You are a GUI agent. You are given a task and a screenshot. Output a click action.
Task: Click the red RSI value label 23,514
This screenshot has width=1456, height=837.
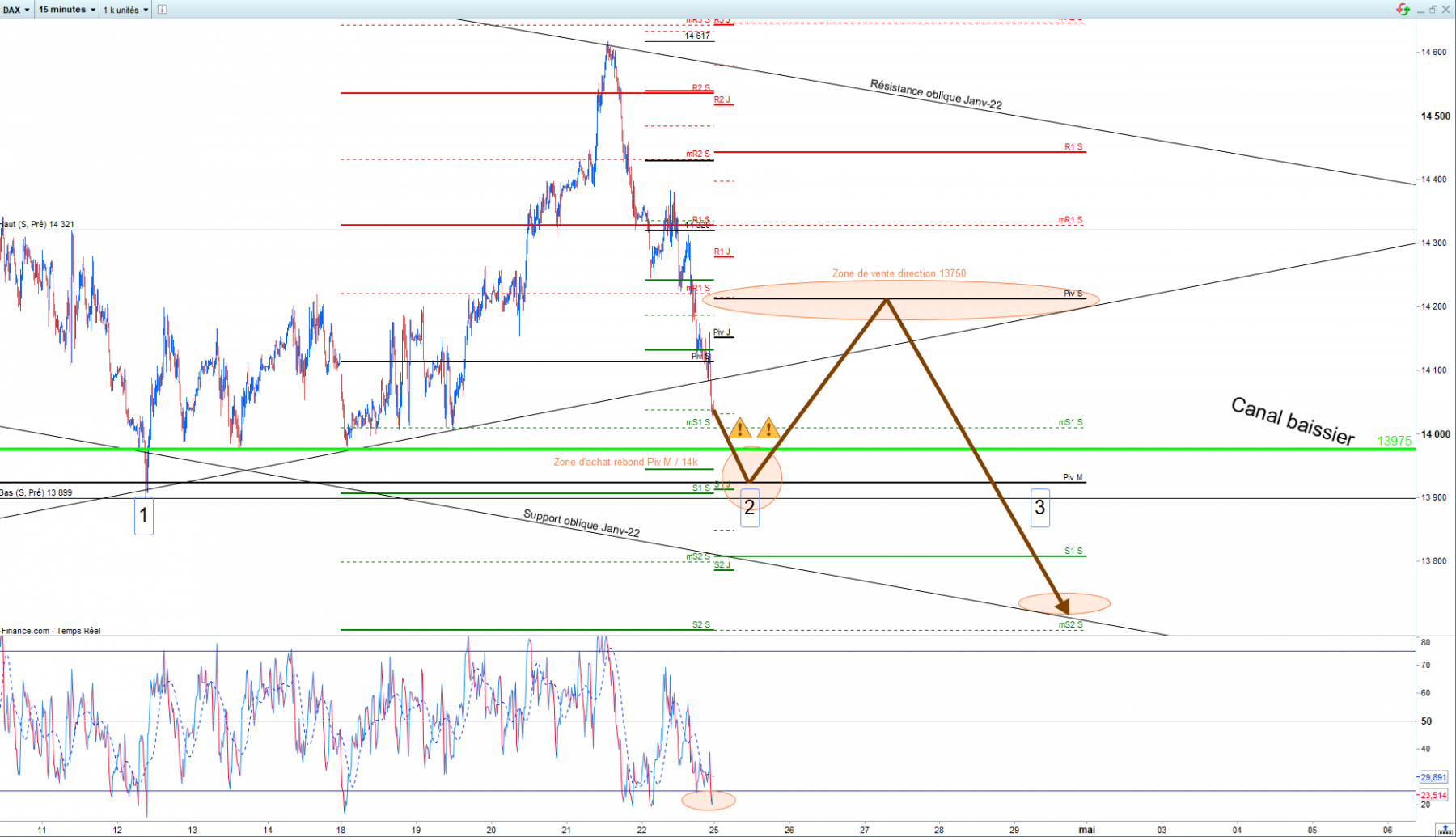coord(1433,796)
